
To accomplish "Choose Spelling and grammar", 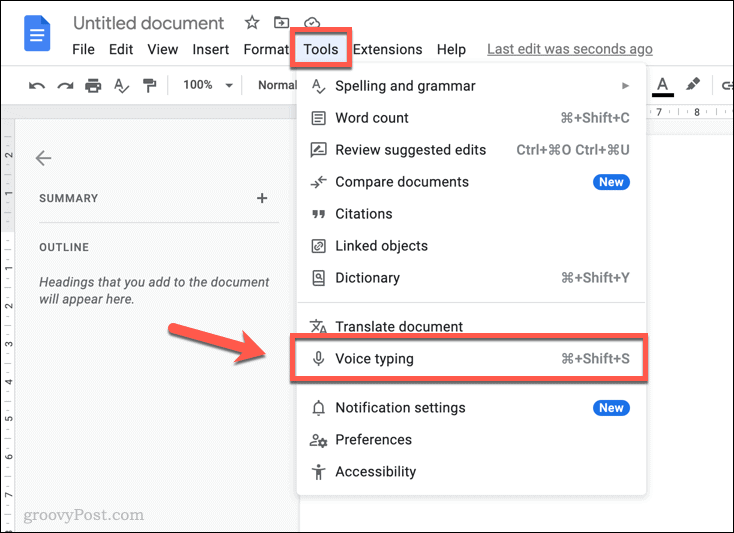I will coord(471,86).
